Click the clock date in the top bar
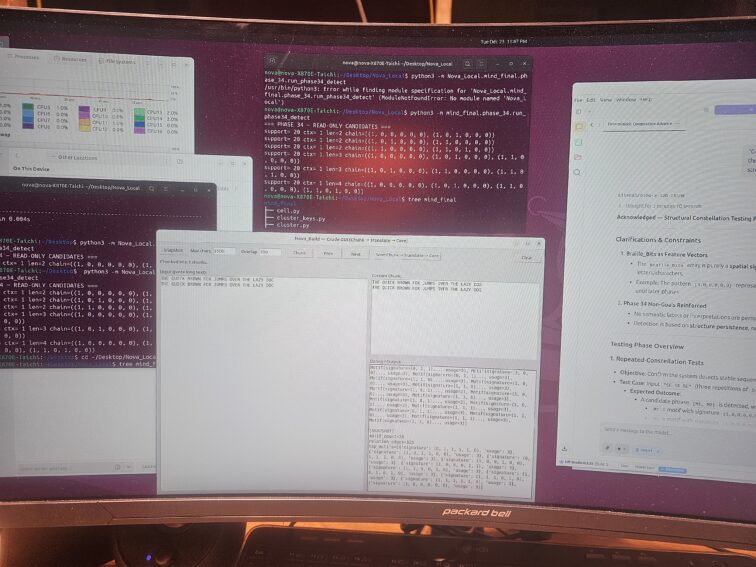 (503, 41)
